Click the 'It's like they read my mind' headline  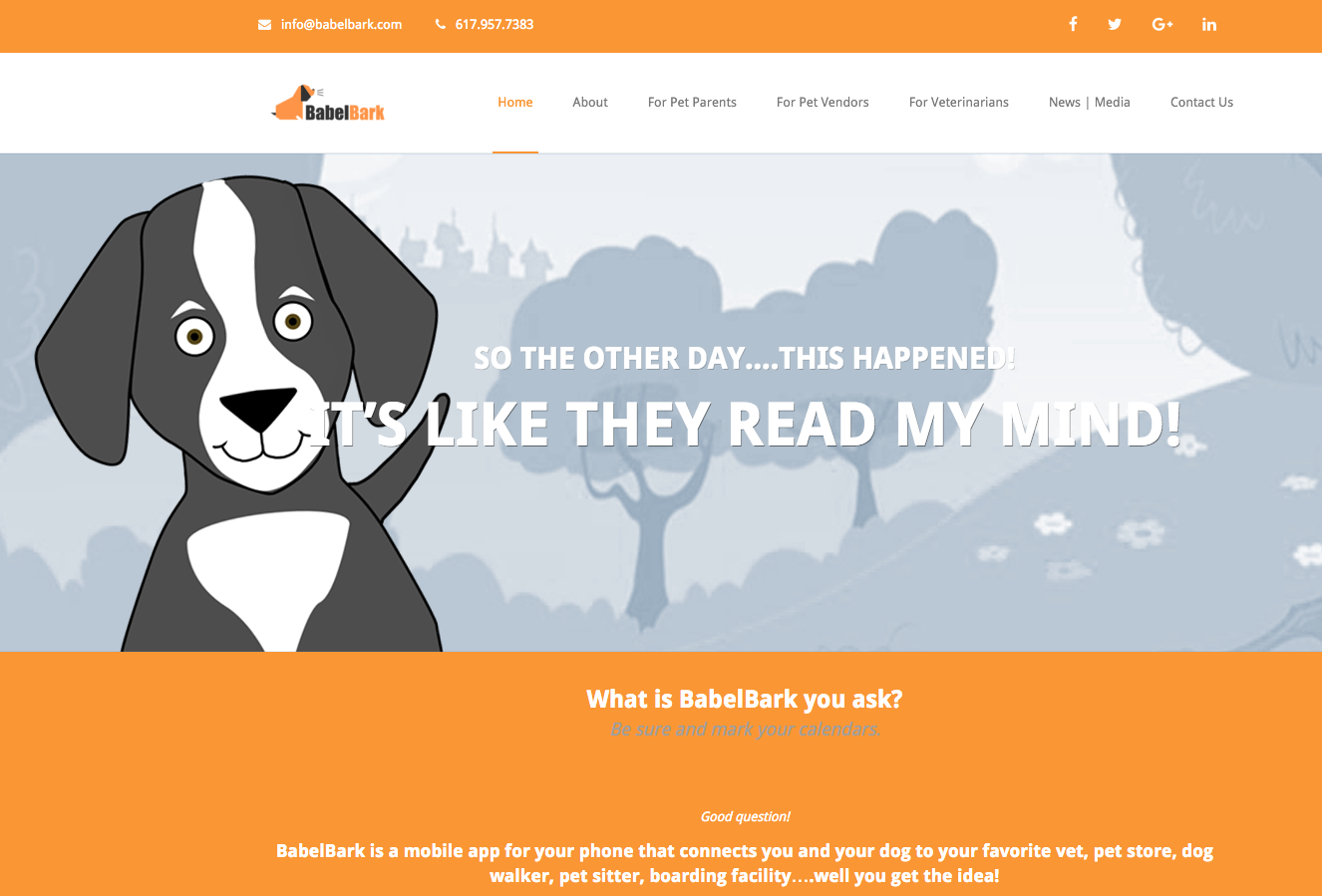pos(744,425)
